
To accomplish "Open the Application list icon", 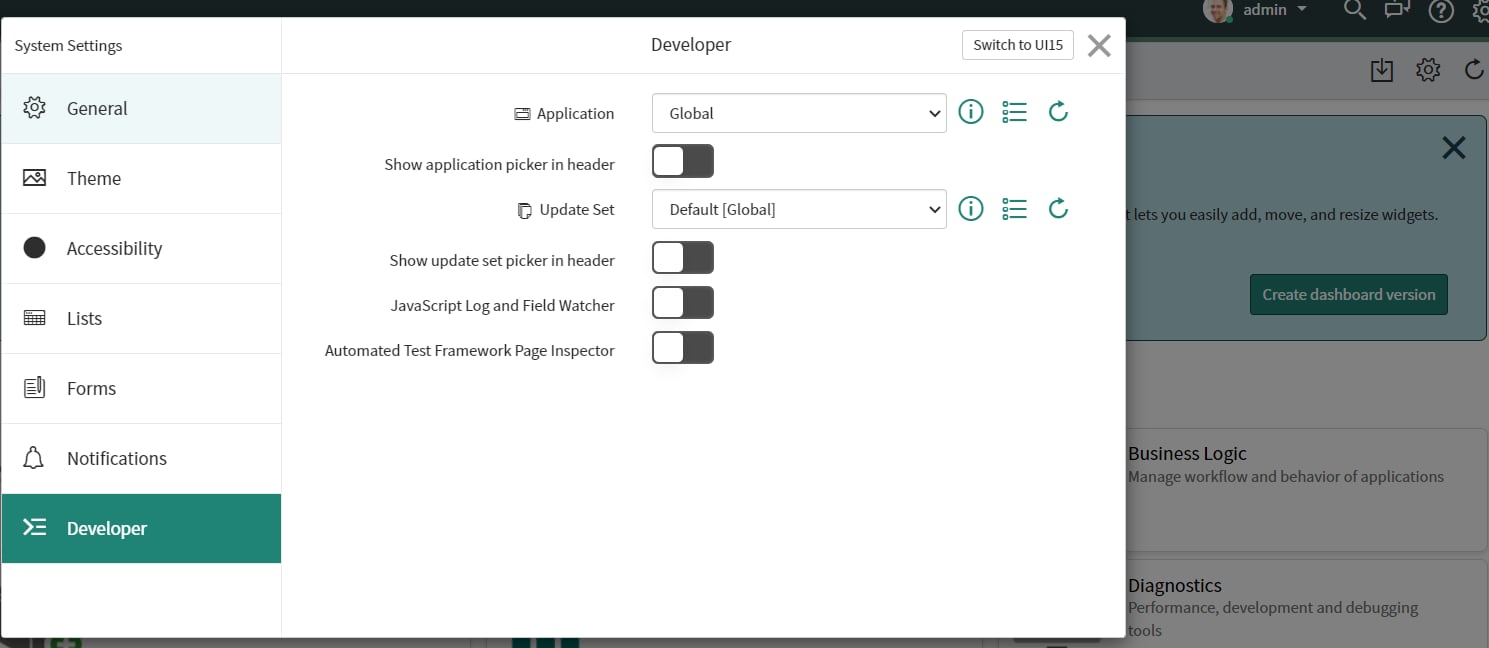I will [1015, 112].
